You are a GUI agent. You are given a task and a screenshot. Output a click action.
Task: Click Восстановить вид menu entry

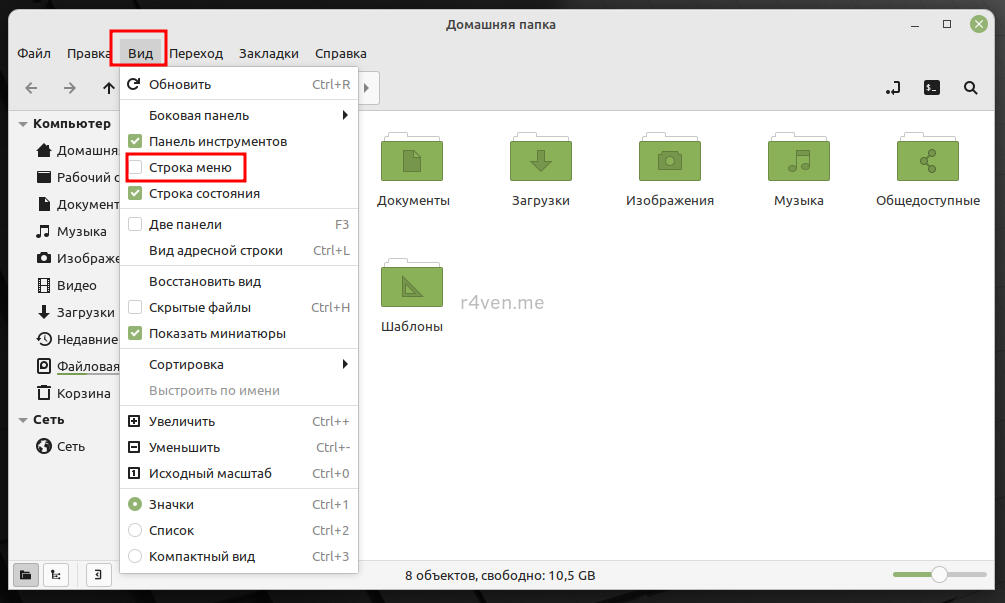pos(205,282)
